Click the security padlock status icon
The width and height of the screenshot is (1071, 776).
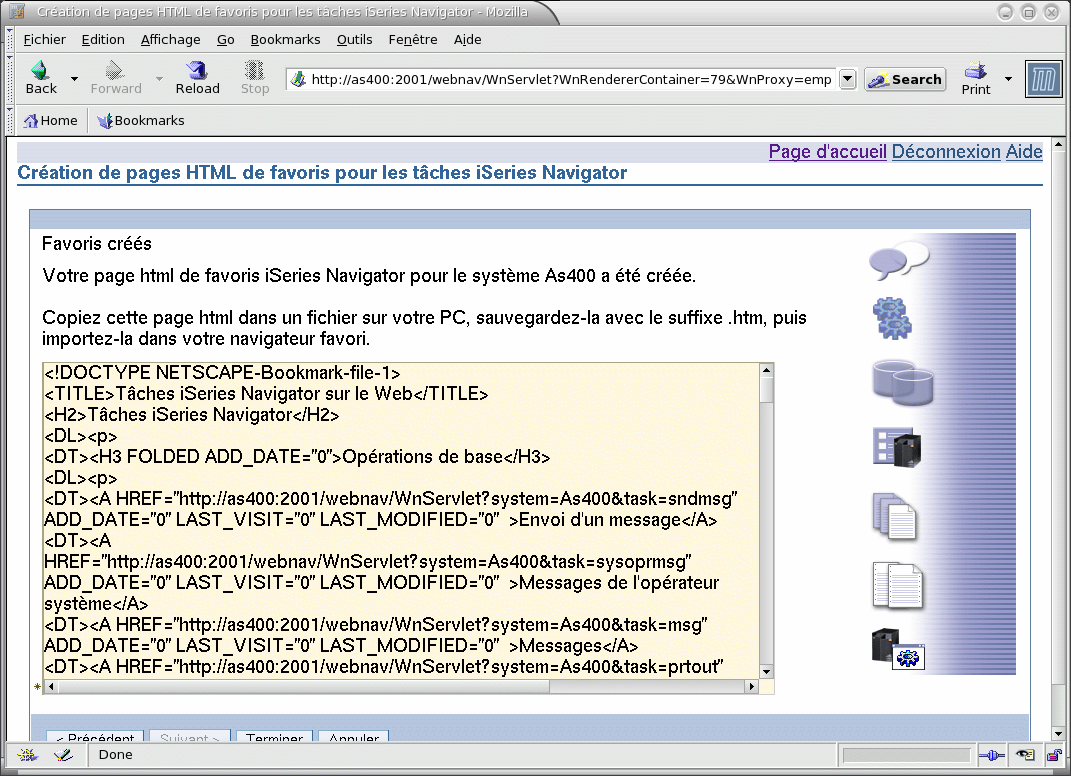(x=1055, y=755)
